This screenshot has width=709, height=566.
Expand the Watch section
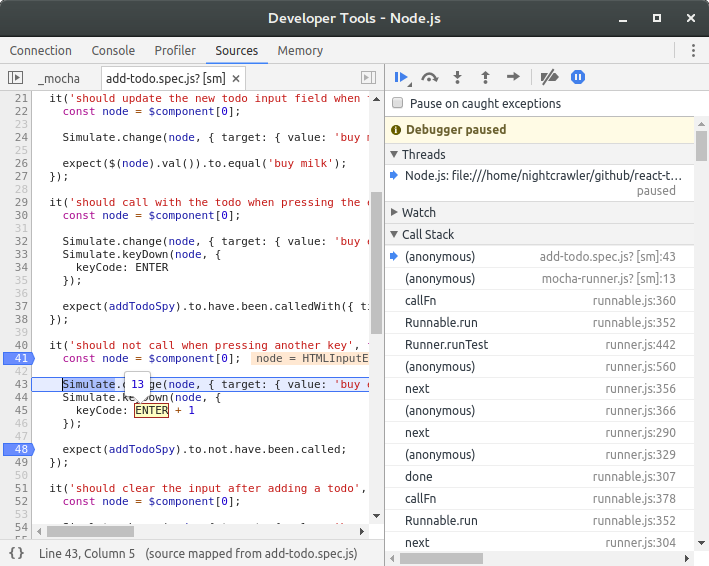tap(394, 212)
